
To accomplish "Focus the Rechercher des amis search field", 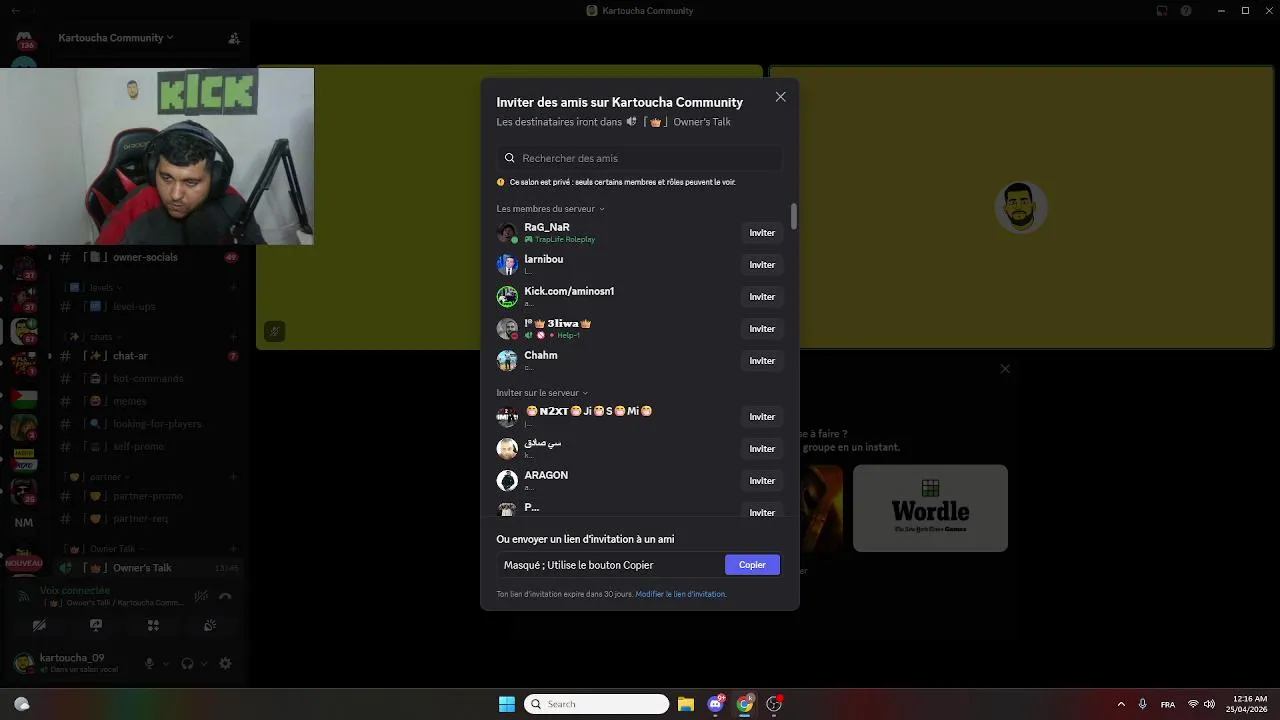I will coord(639,158).
